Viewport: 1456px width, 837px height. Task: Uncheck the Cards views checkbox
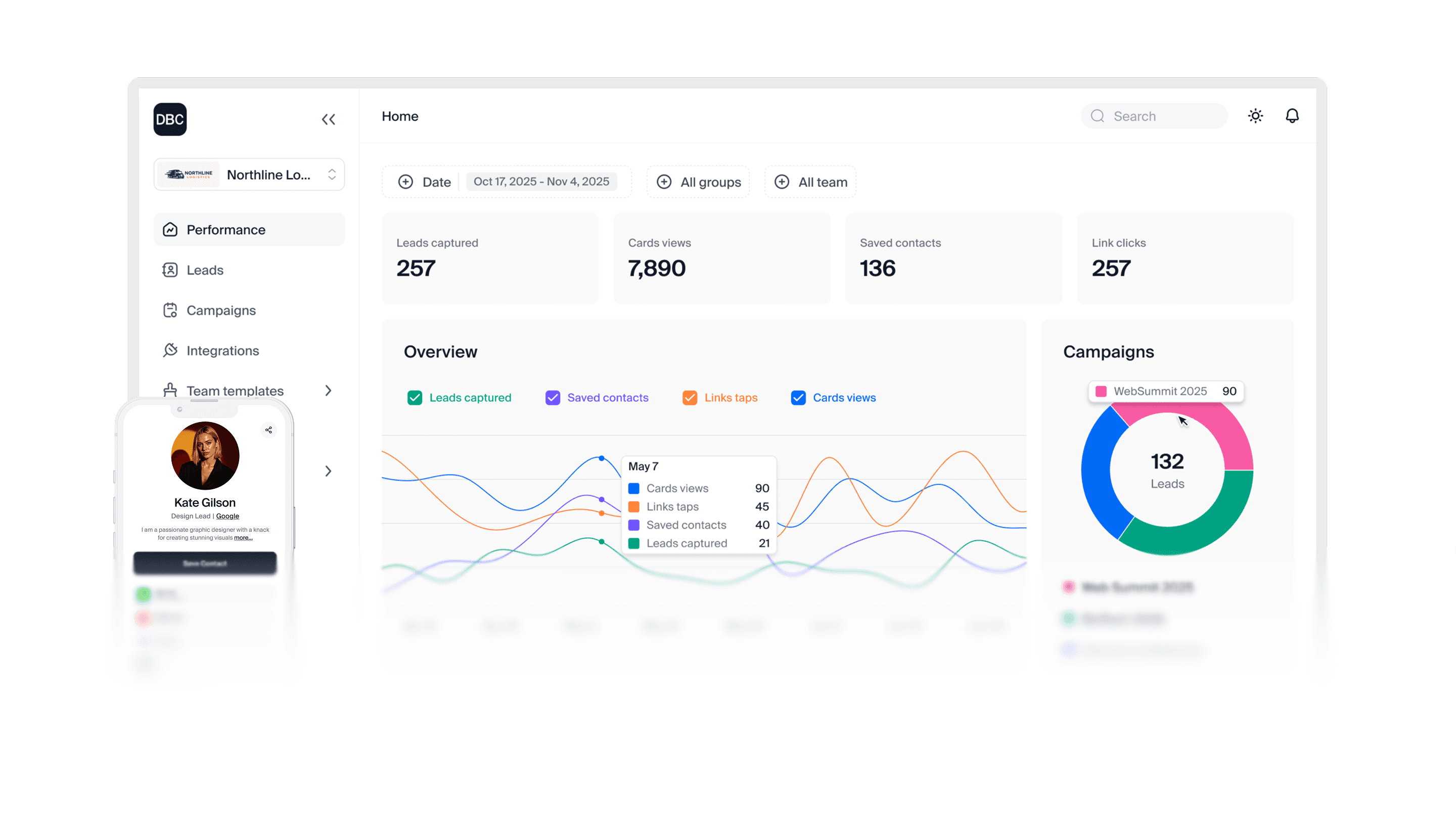(x=798, y=397)
